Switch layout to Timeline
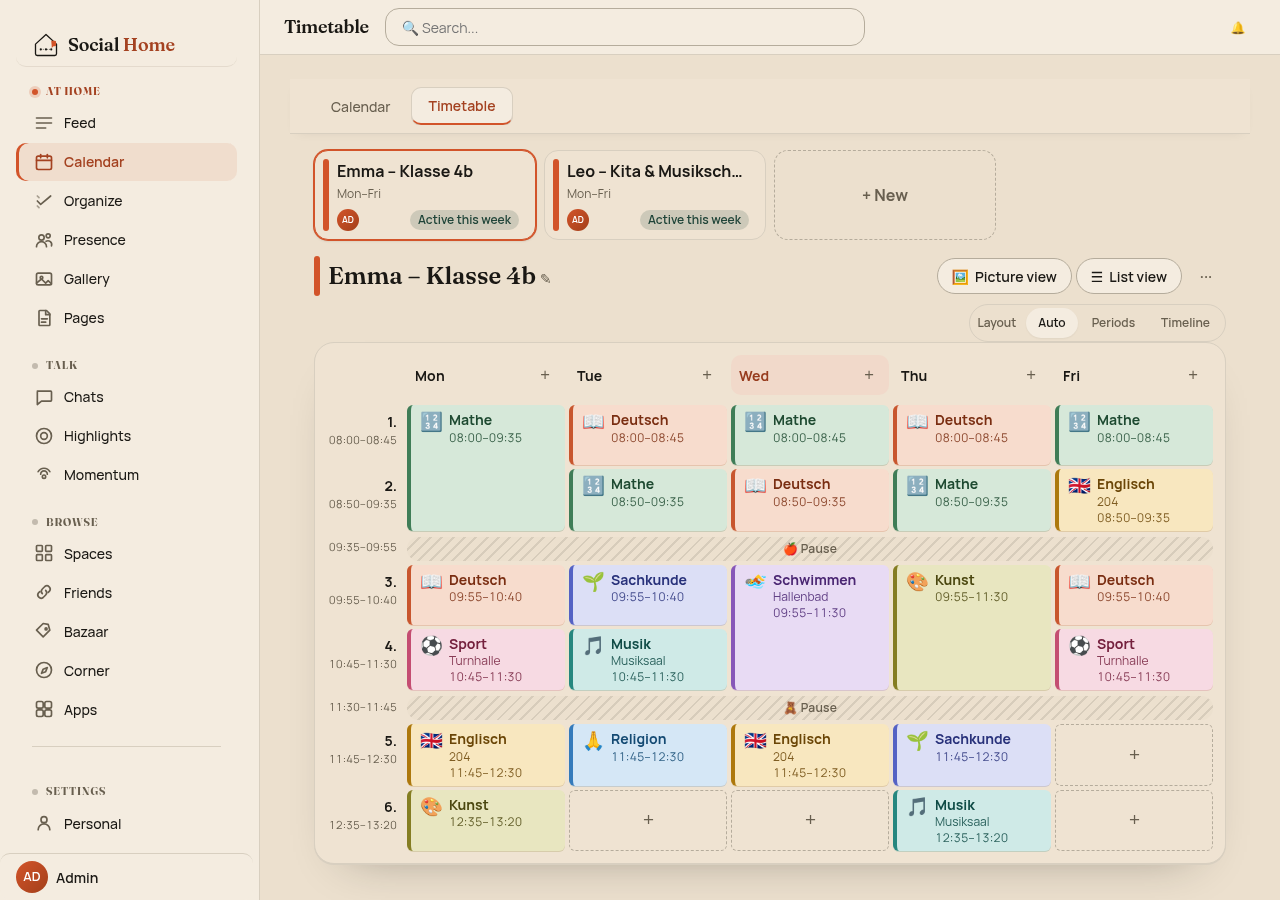 pyautogui.click(x=1185, y=323)
